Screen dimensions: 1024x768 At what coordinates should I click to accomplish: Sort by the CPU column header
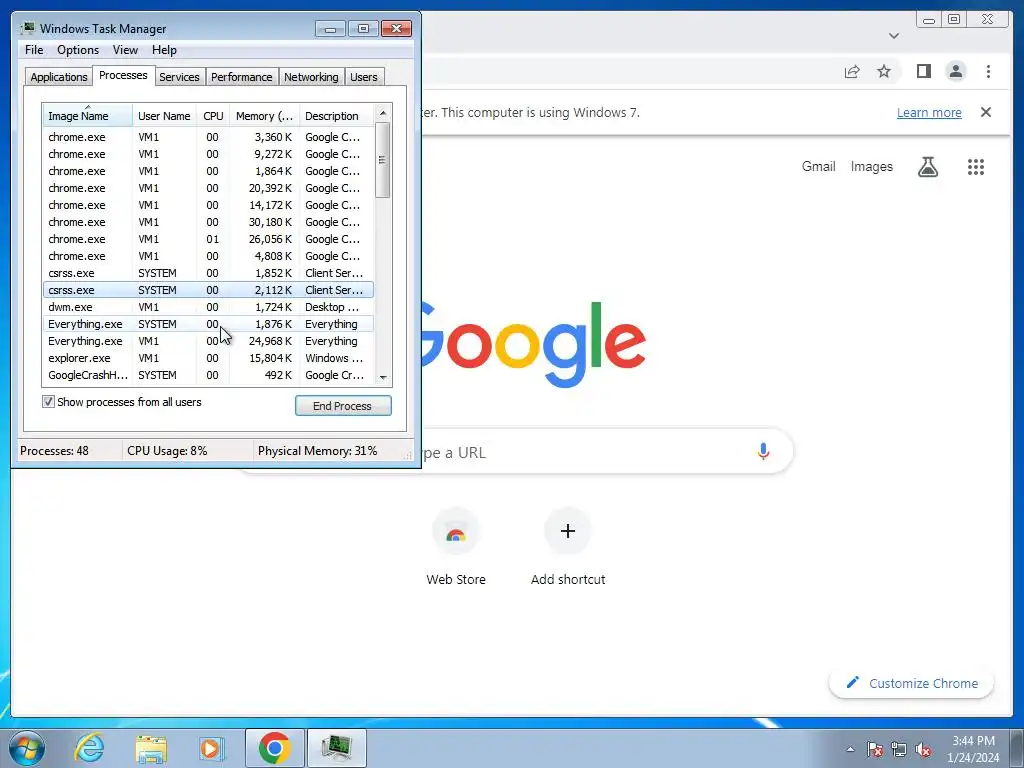213,116
